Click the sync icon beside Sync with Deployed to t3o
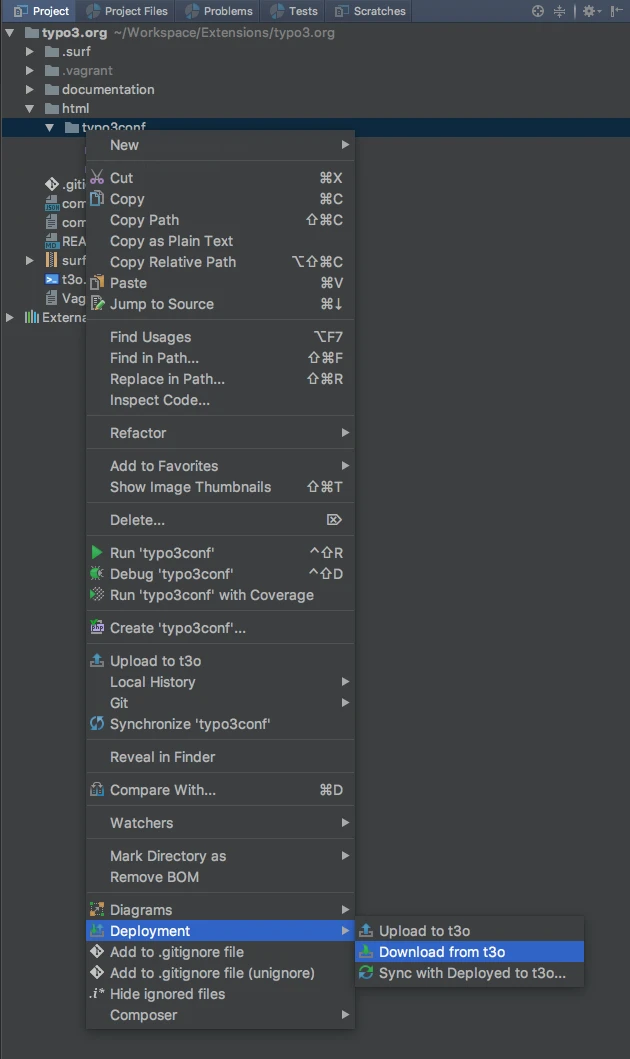 pos(366,973)
